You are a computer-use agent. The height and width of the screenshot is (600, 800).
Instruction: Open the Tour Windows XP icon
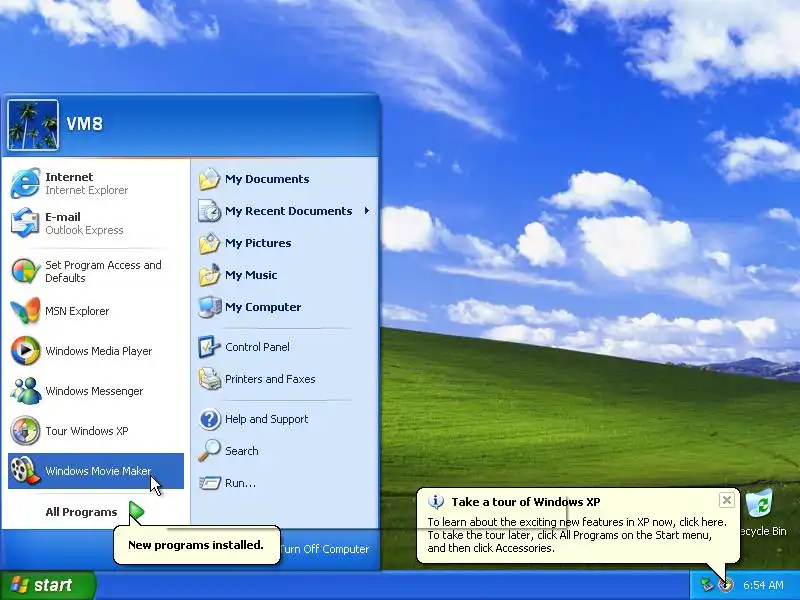pyautogui.click(x=25, y=431)
